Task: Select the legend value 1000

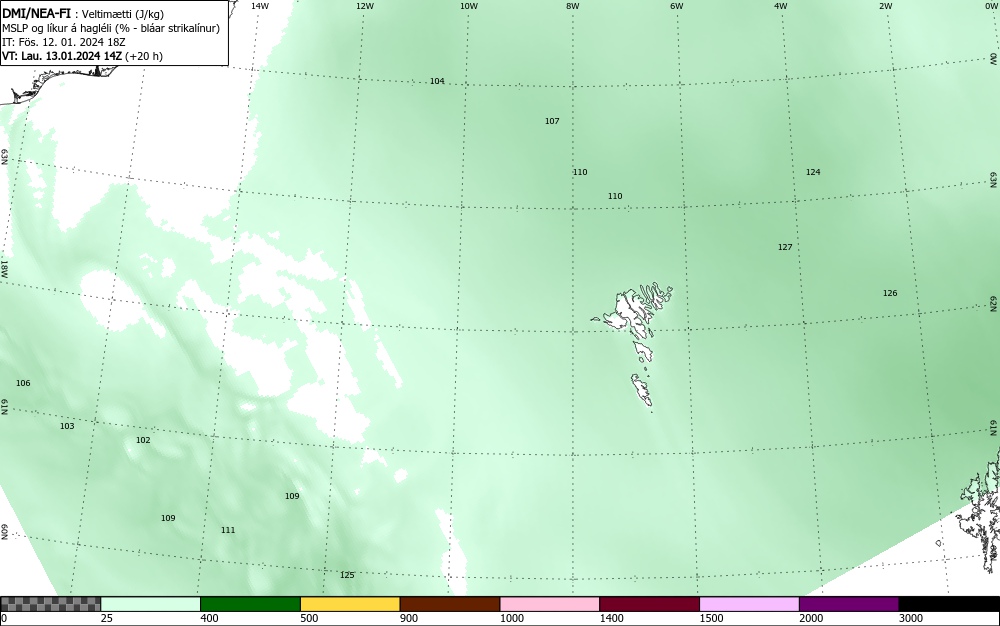Action: [x=511, y=618]
